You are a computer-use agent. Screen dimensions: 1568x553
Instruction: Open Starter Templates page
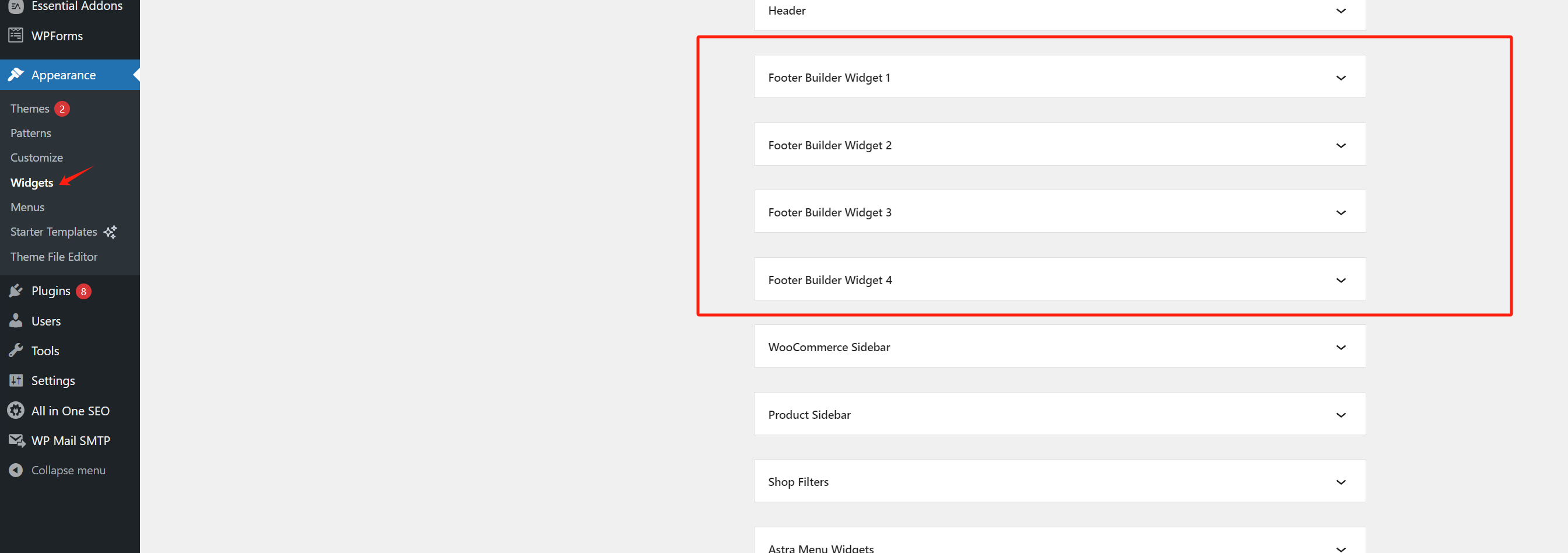54,232
